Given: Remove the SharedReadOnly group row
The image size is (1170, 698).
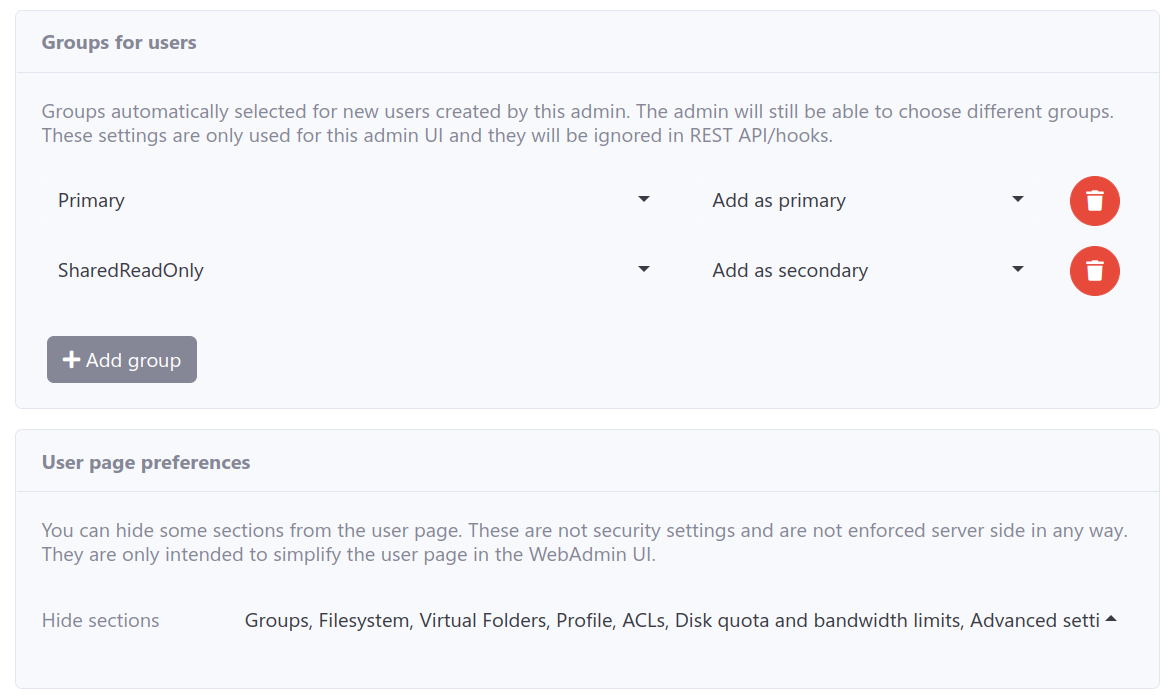Looking at the screenshot, I should [1094, 271].
